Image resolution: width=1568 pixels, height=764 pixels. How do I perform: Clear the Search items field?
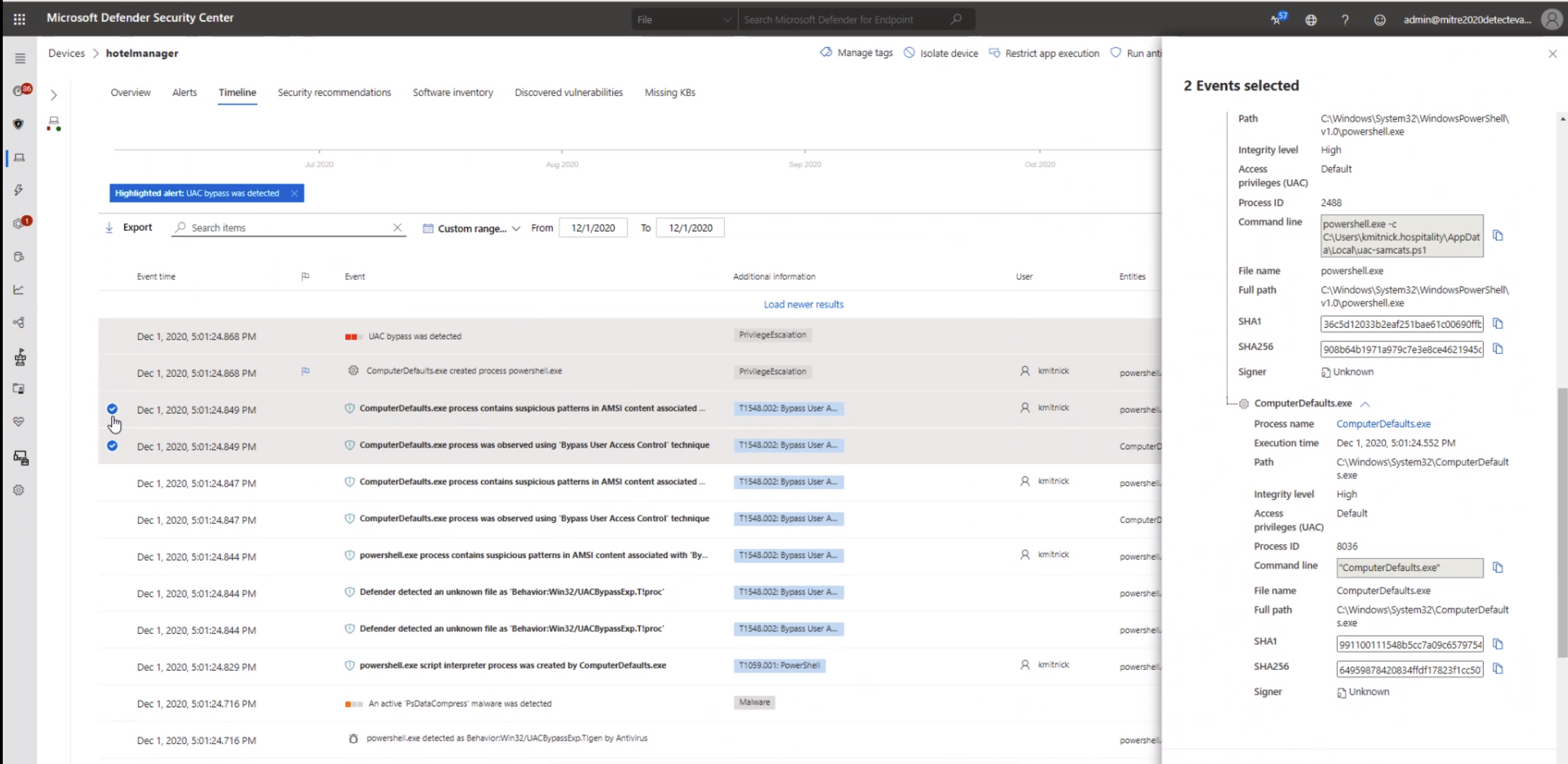click(x=397, y=227)
